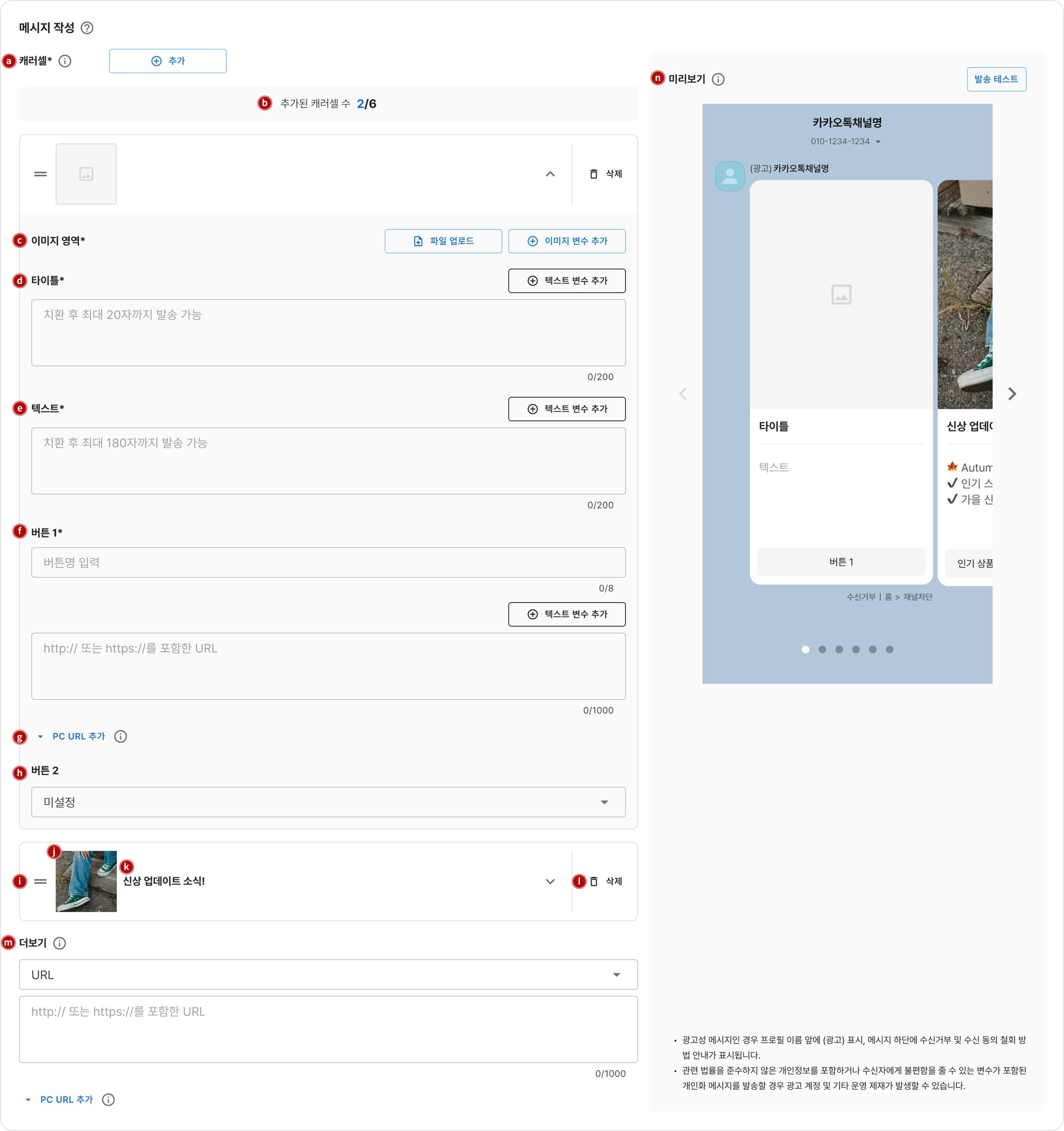The image size is (1064, 1131).
Task: Expand the 신상 업데이트 소식! carousel item
Action: [550, 881]
